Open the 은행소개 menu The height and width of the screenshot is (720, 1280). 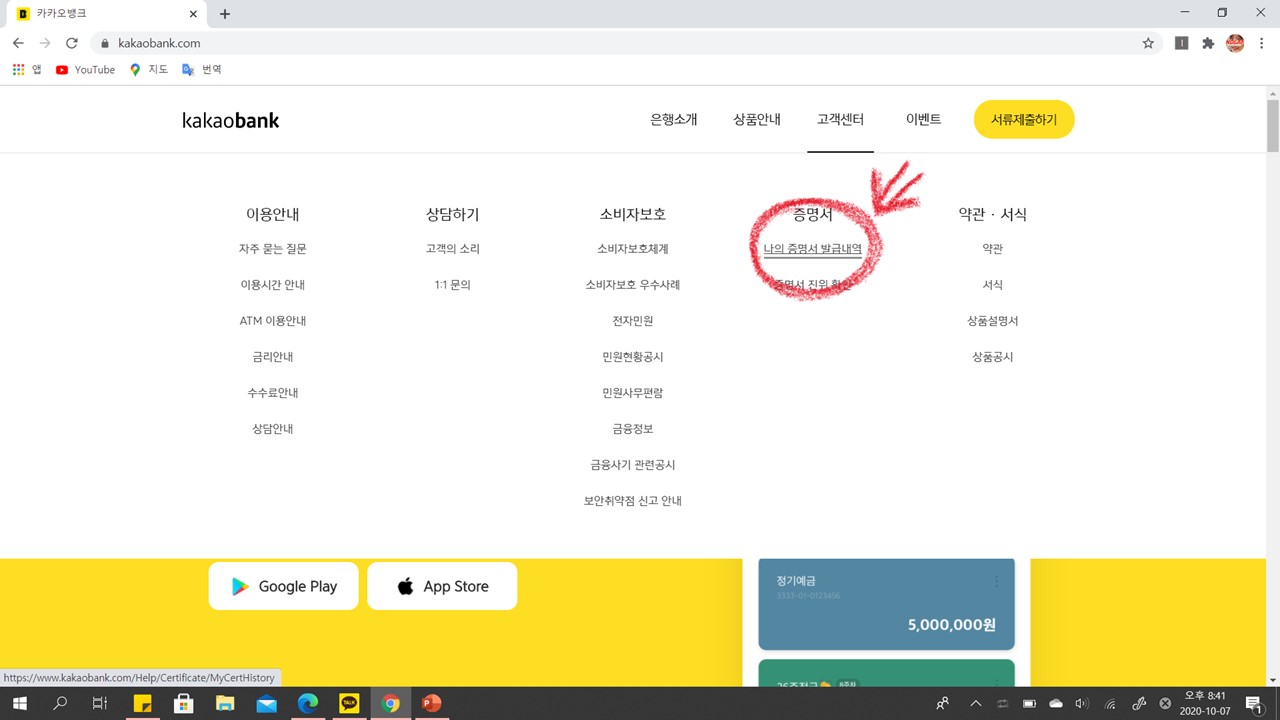coord(674,119)
